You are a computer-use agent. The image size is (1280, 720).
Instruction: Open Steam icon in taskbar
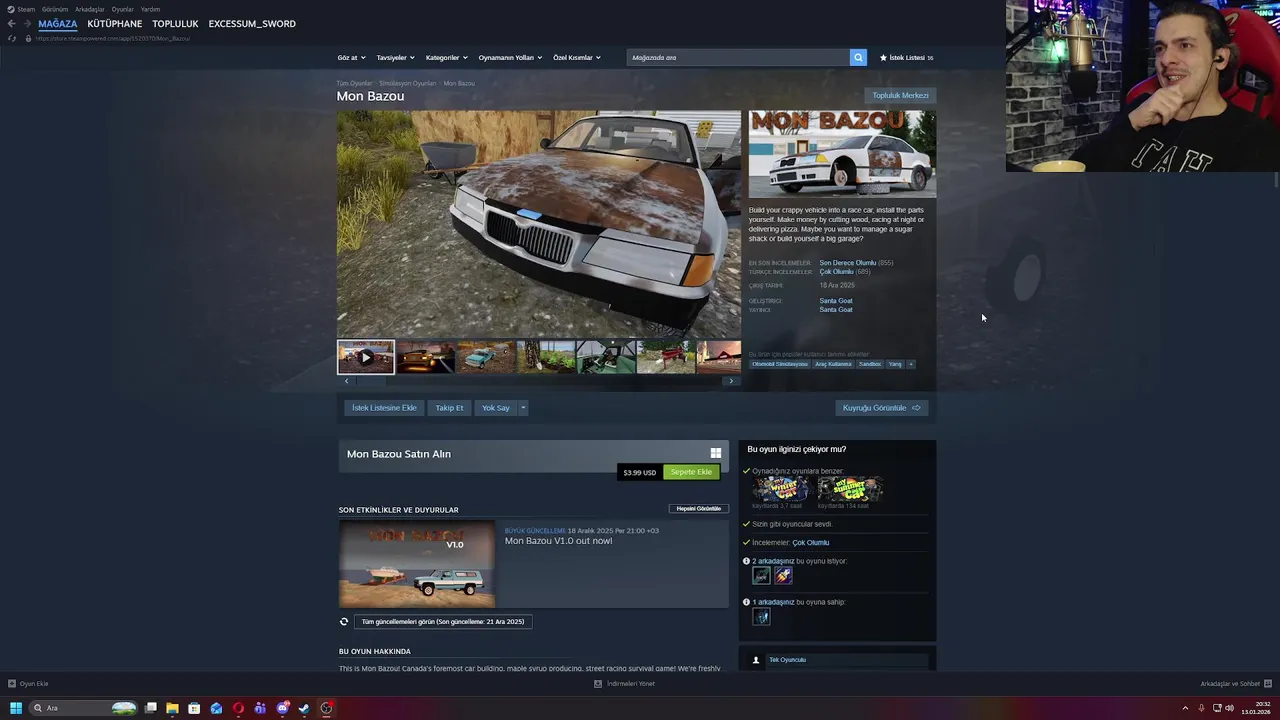click(304, 708)
